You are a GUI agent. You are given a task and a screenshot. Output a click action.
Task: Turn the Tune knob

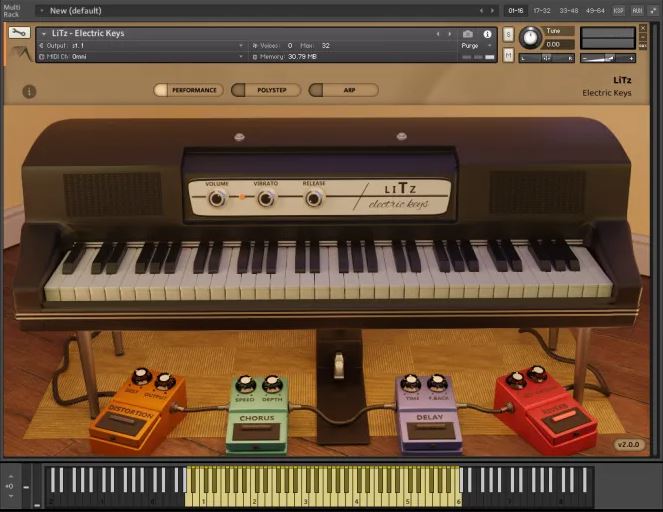[530, 38]
